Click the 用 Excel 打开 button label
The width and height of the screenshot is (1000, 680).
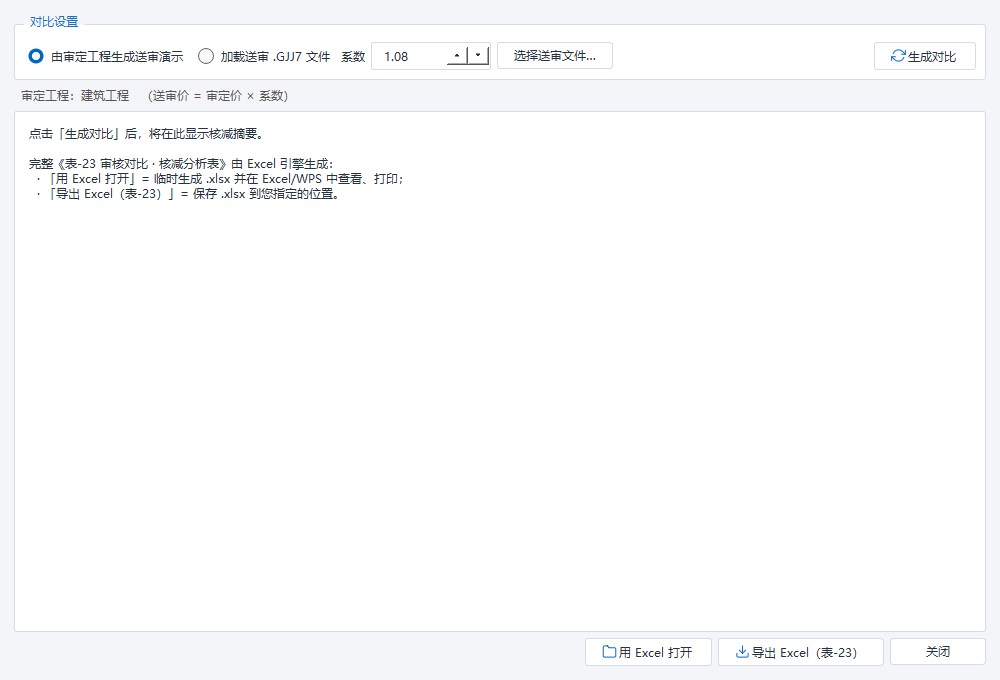(x=655, y=653)
